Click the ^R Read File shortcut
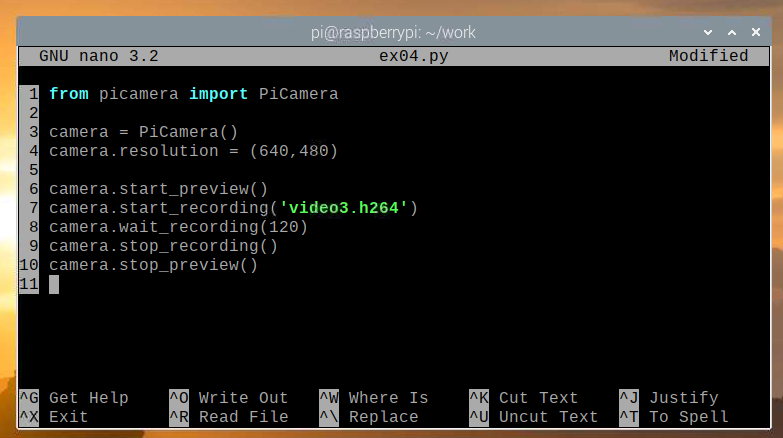 [228, 417]
